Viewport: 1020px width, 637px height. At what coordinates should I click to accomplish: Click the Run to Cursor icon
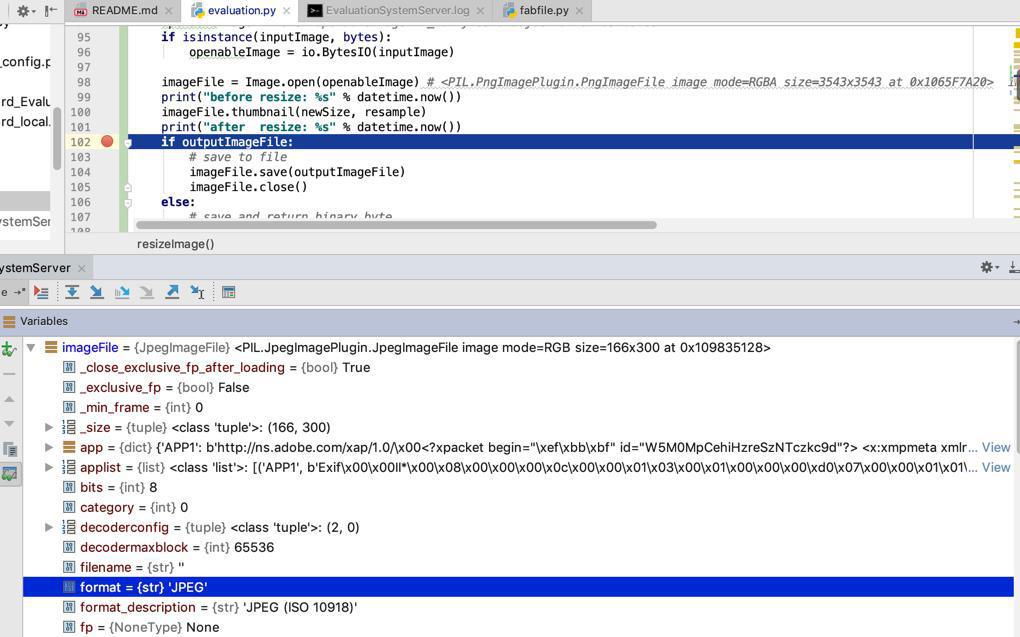pos(197,292)
